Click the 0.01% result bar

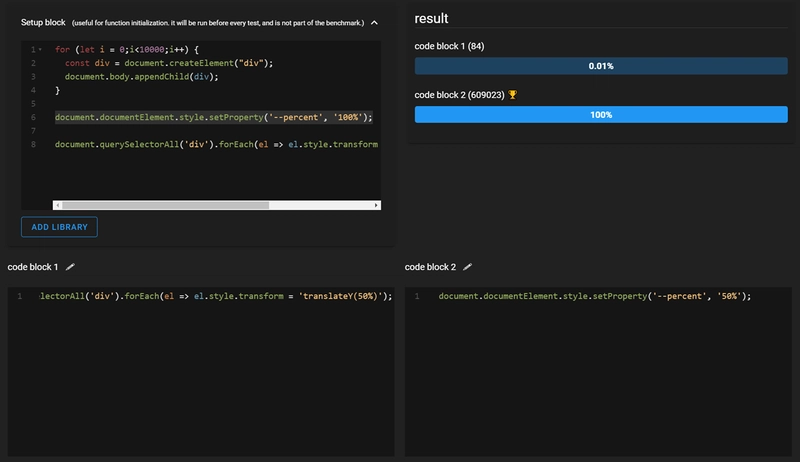click(601, 66)
